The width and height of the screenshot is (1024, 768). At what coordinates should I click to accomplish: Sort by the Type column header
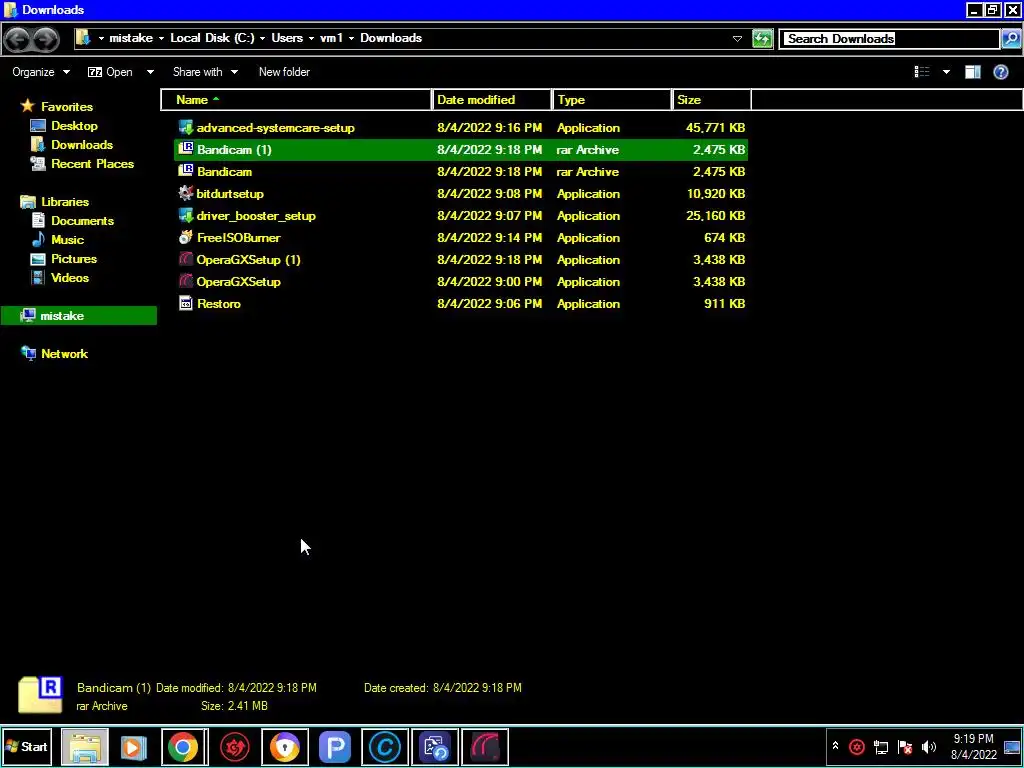click(x=613, y=100)
